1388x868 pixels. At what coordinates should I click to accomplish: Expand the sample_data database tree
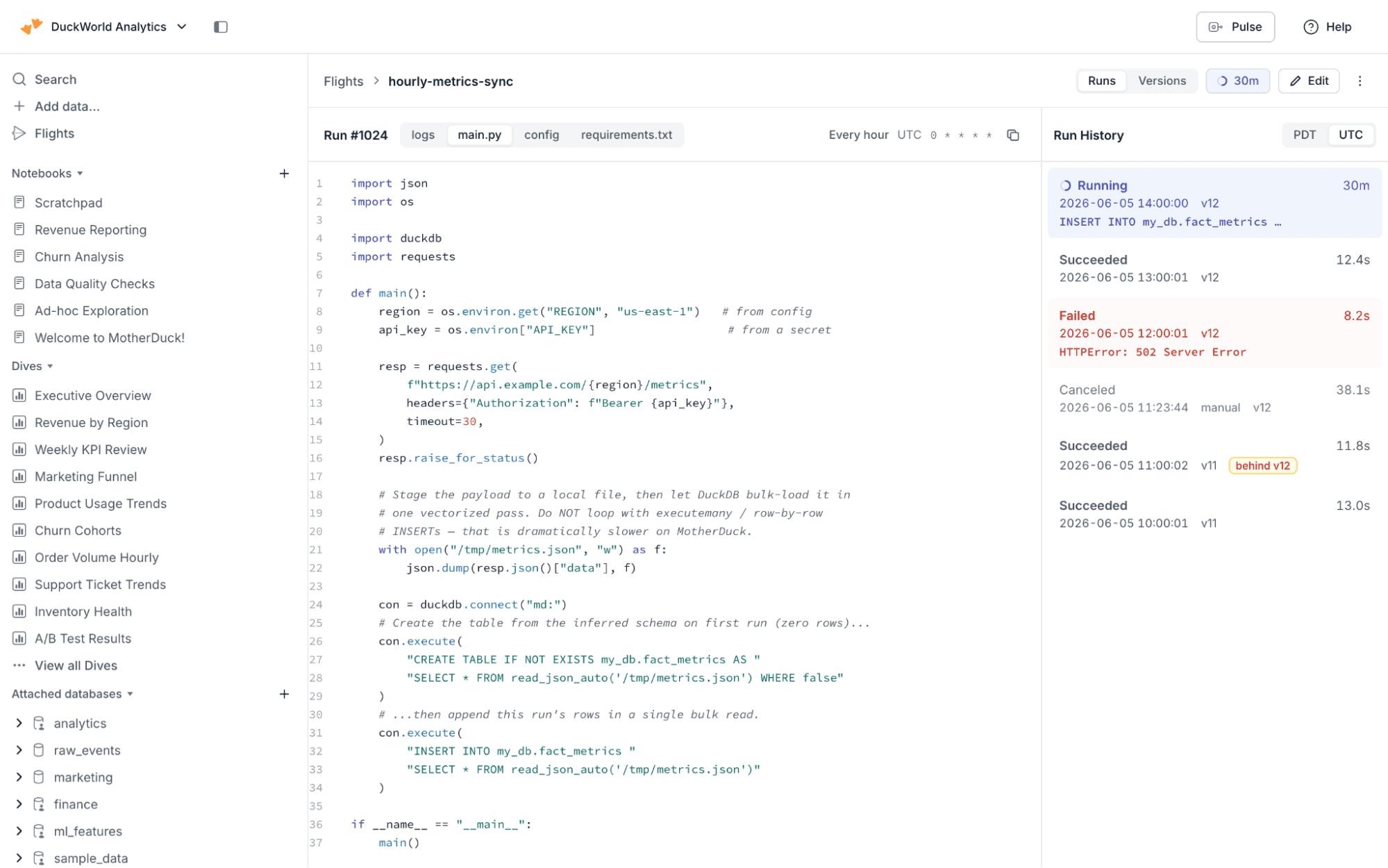pyautogui.click(x=19, y=859)
